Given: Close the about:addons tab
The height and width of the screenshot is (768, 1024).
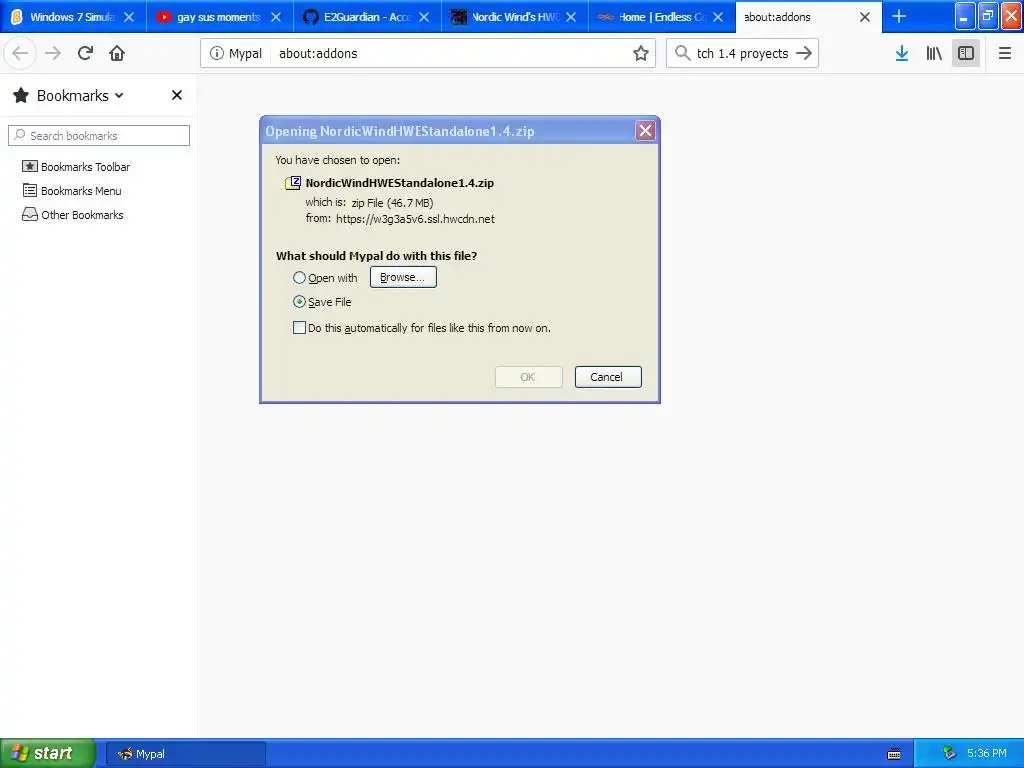Looking at the screenshot, I should pos(865,17).
